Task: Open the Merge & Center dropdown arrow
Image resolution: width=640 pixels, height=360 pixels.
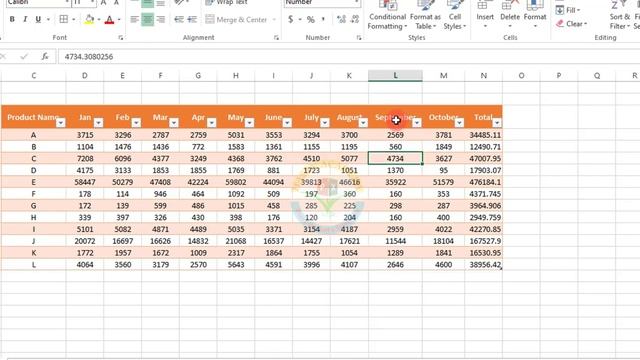Action: (x=274, y=19)
